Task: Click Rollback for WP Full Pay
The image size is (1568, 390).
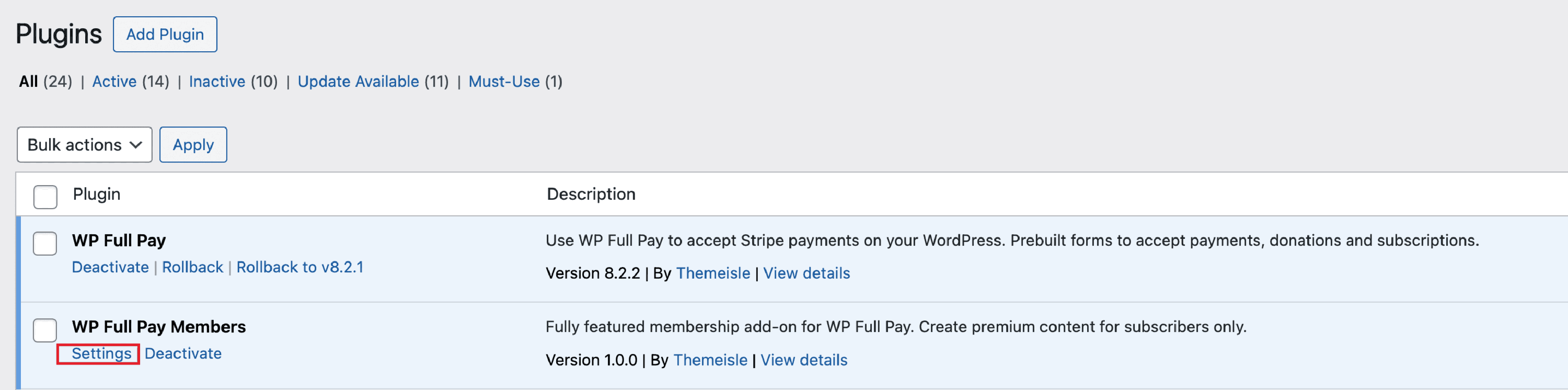Action: click(x=192, y=267)
